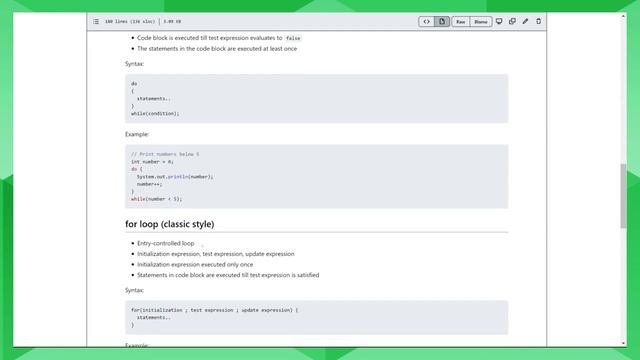This screenshot has height=360, width=640.
Task: Edit this file with pencil icon
Action: pos(525,21)
